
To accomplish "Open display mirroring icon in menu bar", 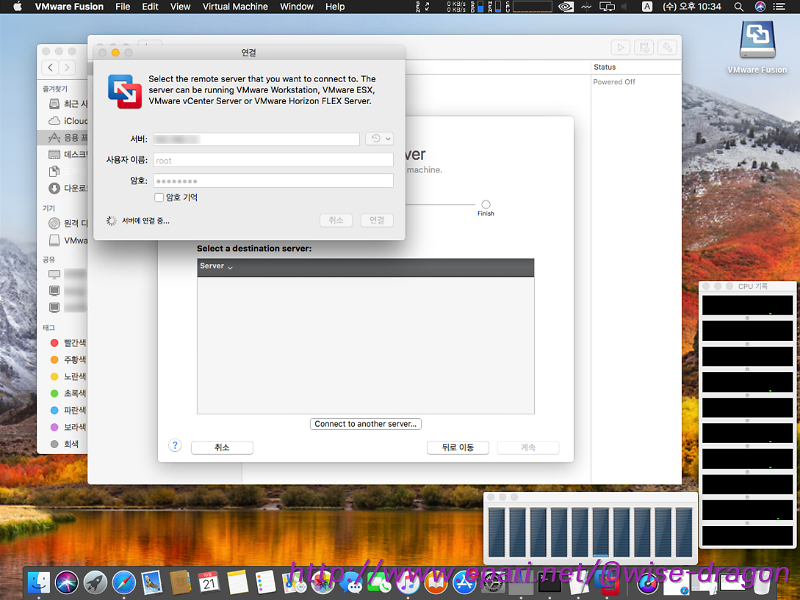I will point(607,7).
